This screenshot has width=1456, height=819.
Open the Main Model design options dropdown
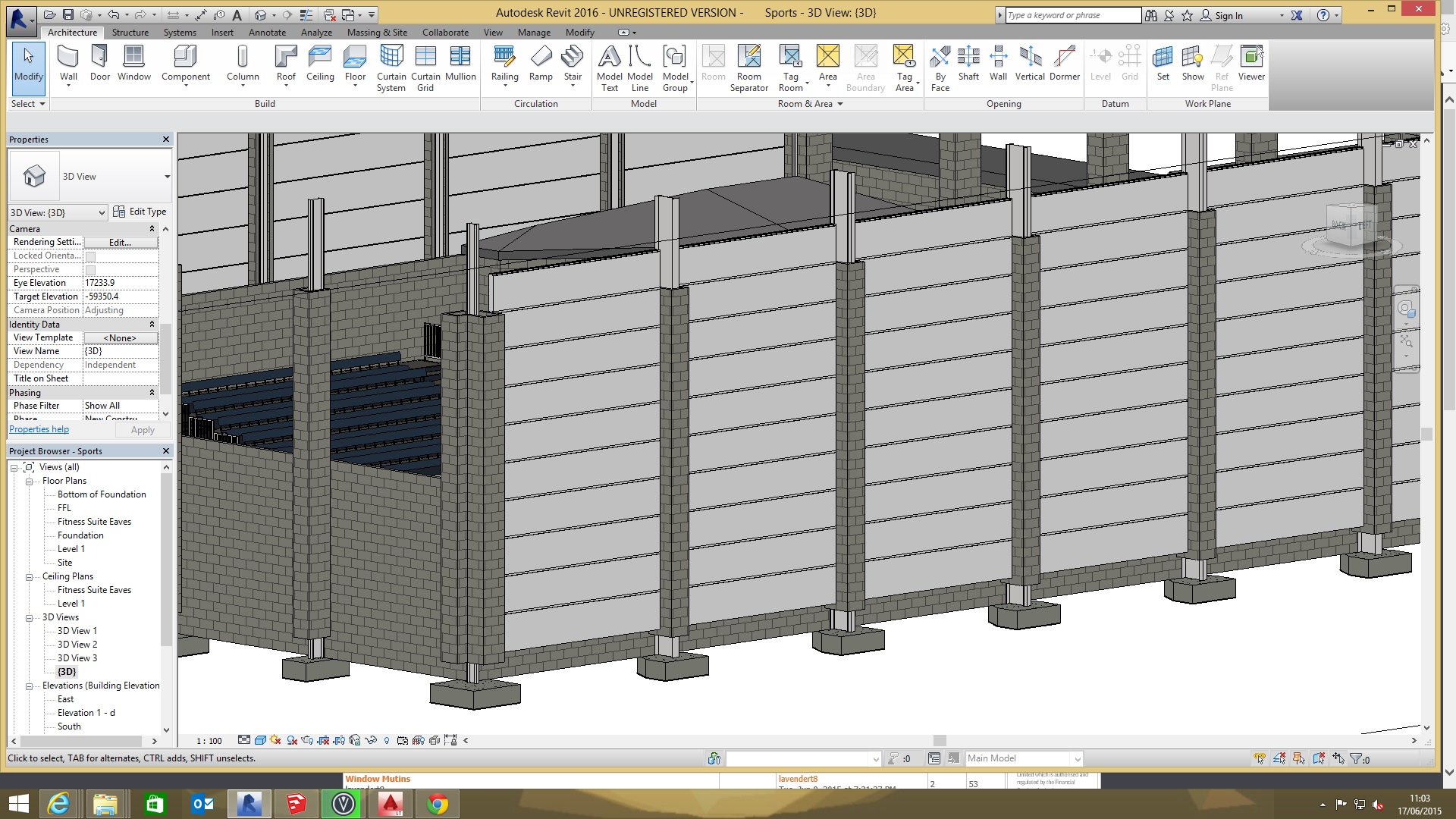pos(1077,759)
